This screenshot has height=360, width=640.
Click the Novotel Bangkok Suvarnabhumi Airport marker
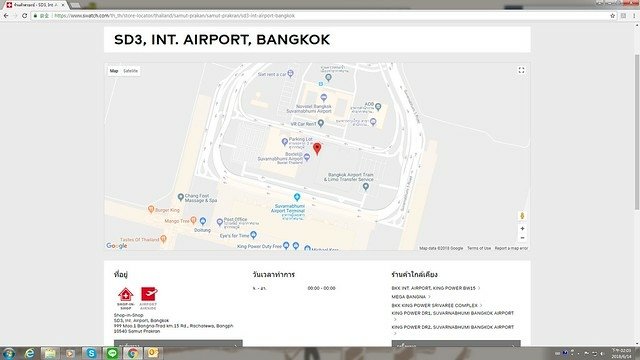(324, 98)
